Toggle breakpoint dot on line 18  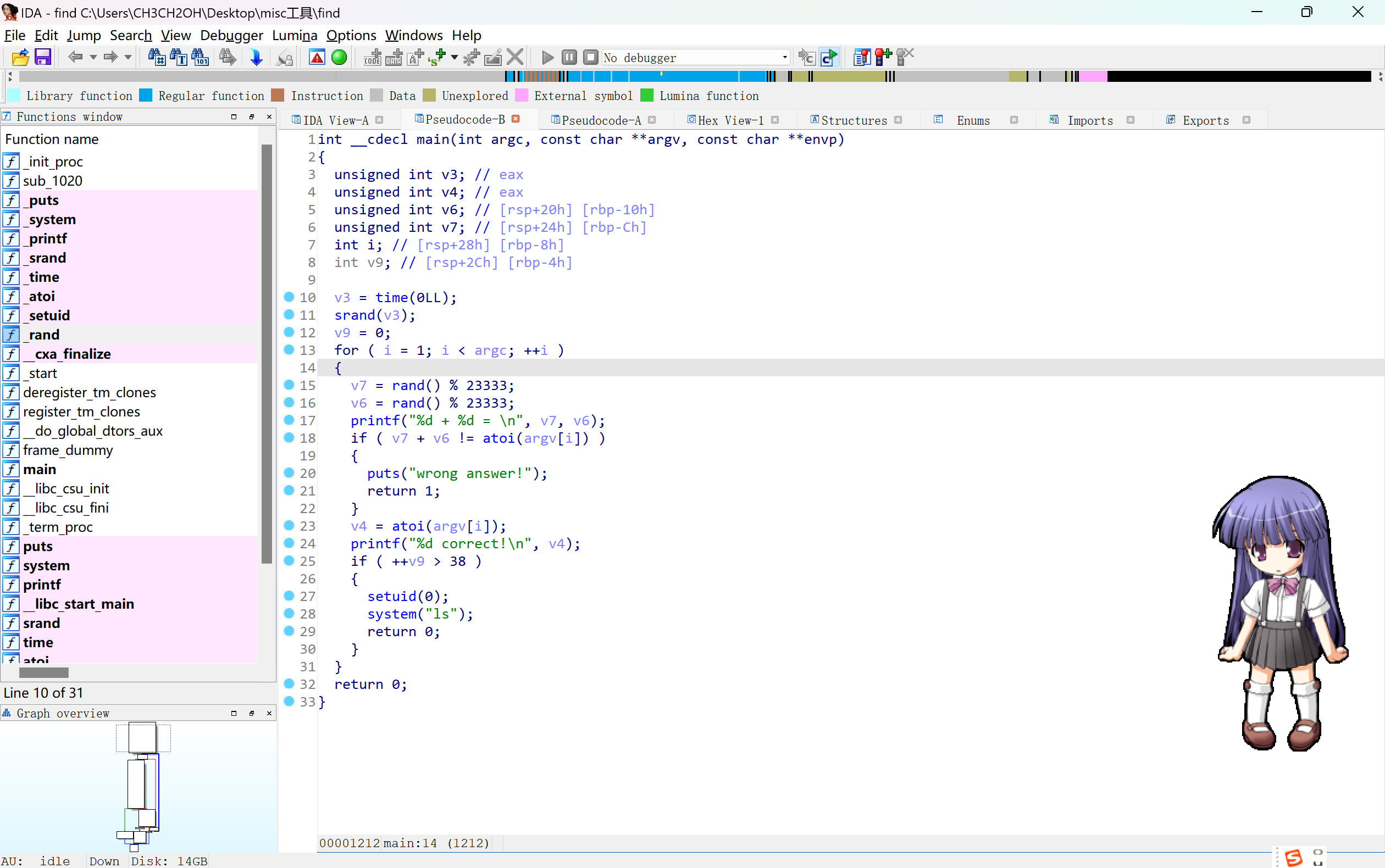[x=290, y=437]
